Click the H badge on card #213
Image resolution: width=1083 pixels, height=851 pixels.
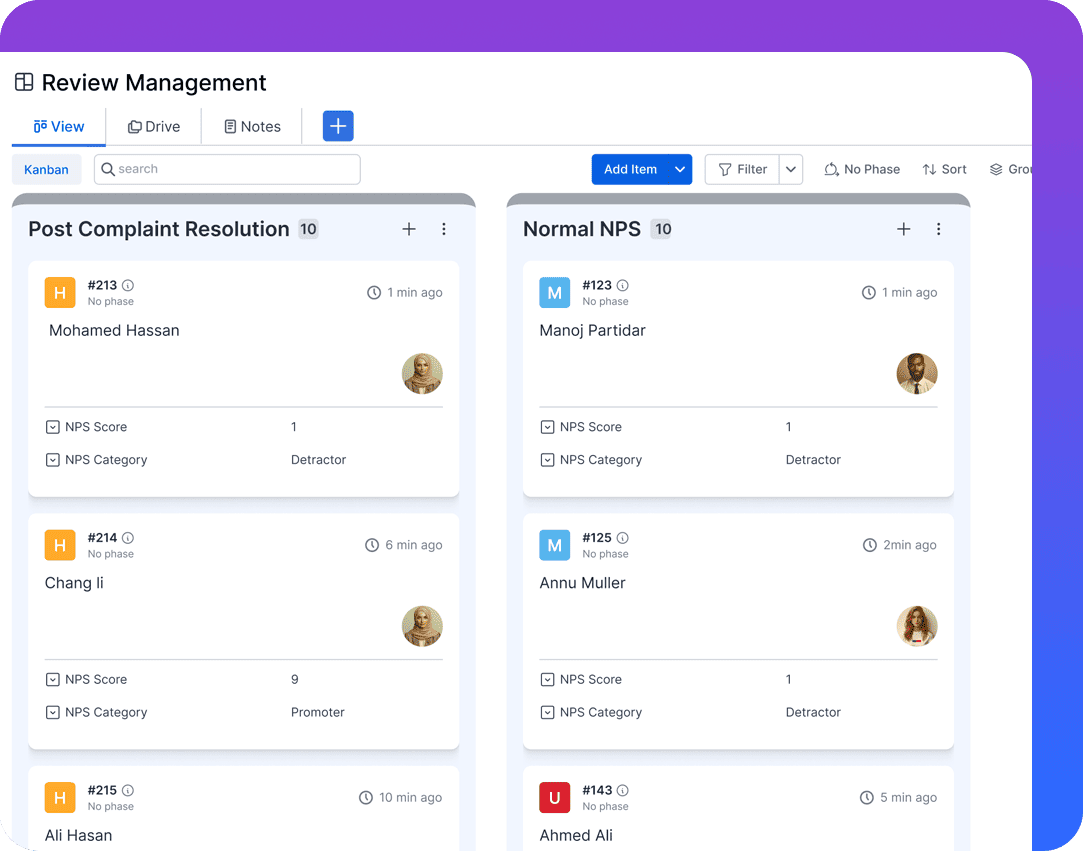(x=60, y=292)
